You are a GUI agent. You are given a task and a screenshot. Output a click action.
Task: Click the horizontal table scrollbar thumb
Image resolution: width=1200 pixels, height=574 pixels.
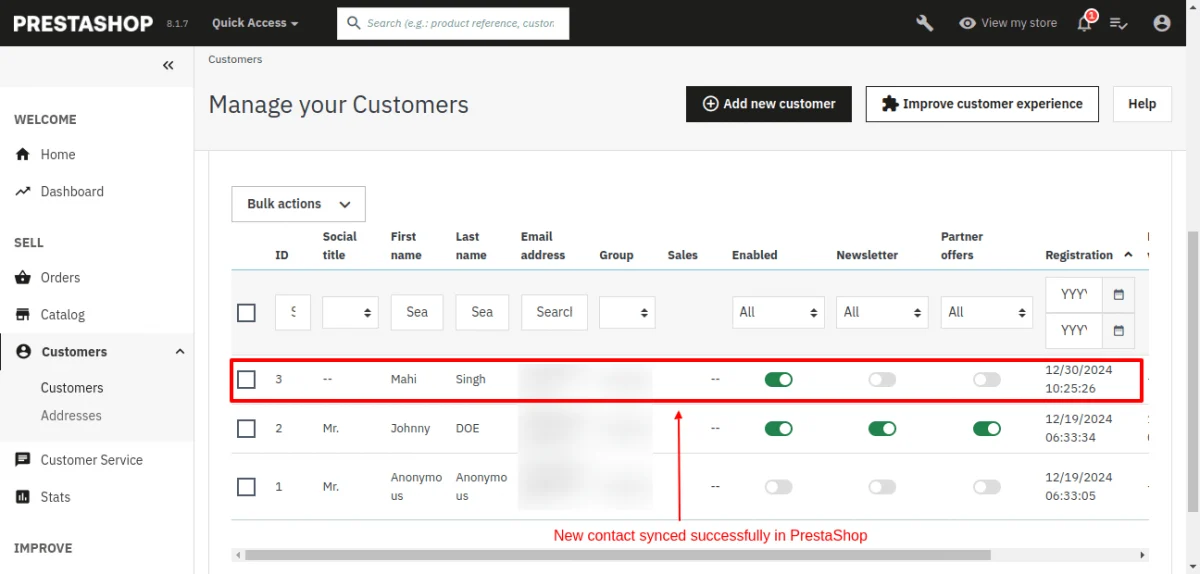click(x=617, y=554)
